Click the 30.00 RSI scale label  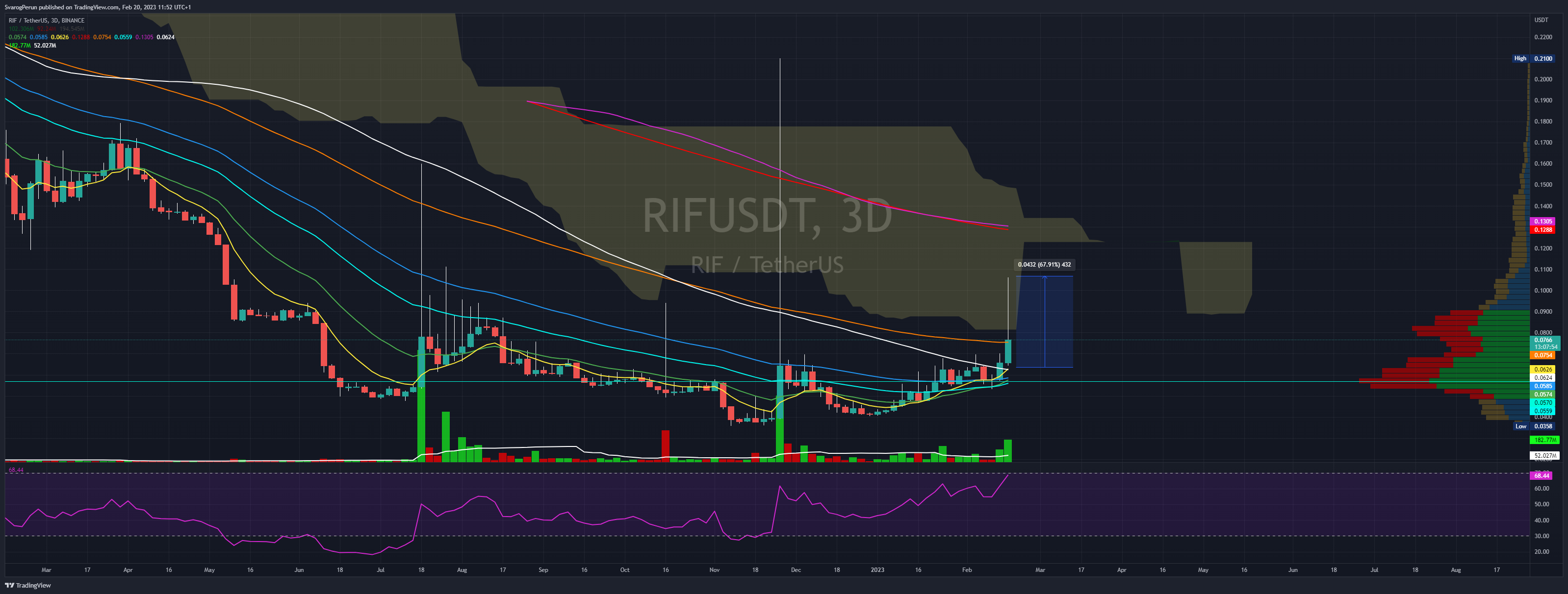[x=1542, y=536]
